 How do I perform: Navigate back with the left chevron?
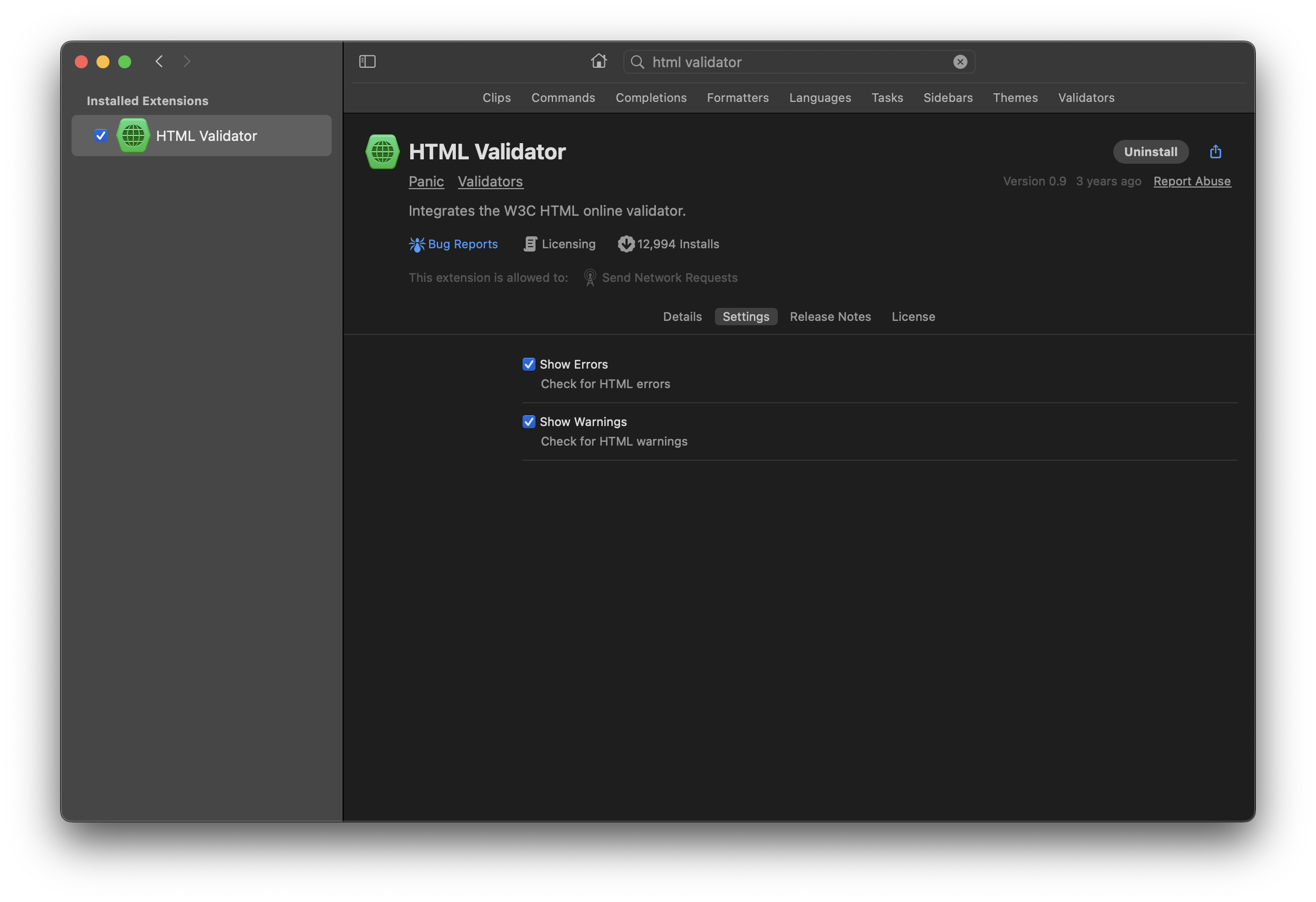tap(159, 61)
